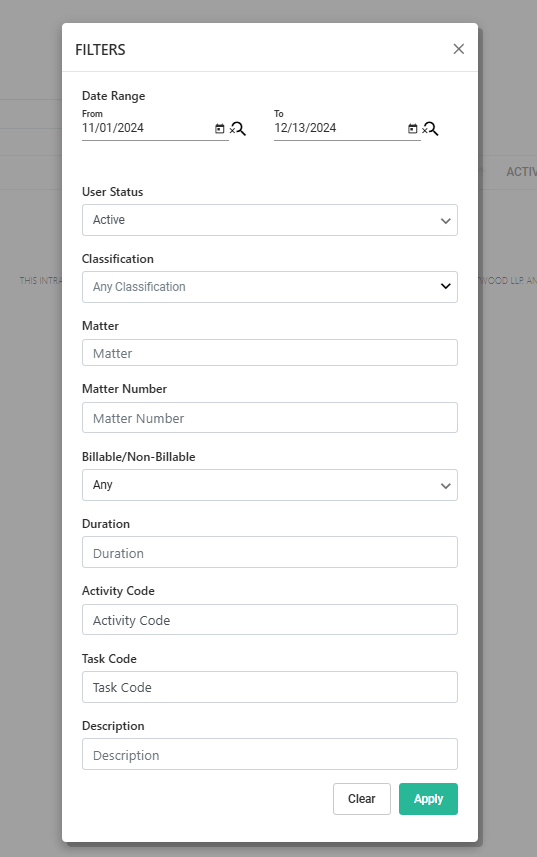Image resolution: width=537 pixels, height=857 pixels.
Task: Click the Duration input field
Action: point(270,552)
